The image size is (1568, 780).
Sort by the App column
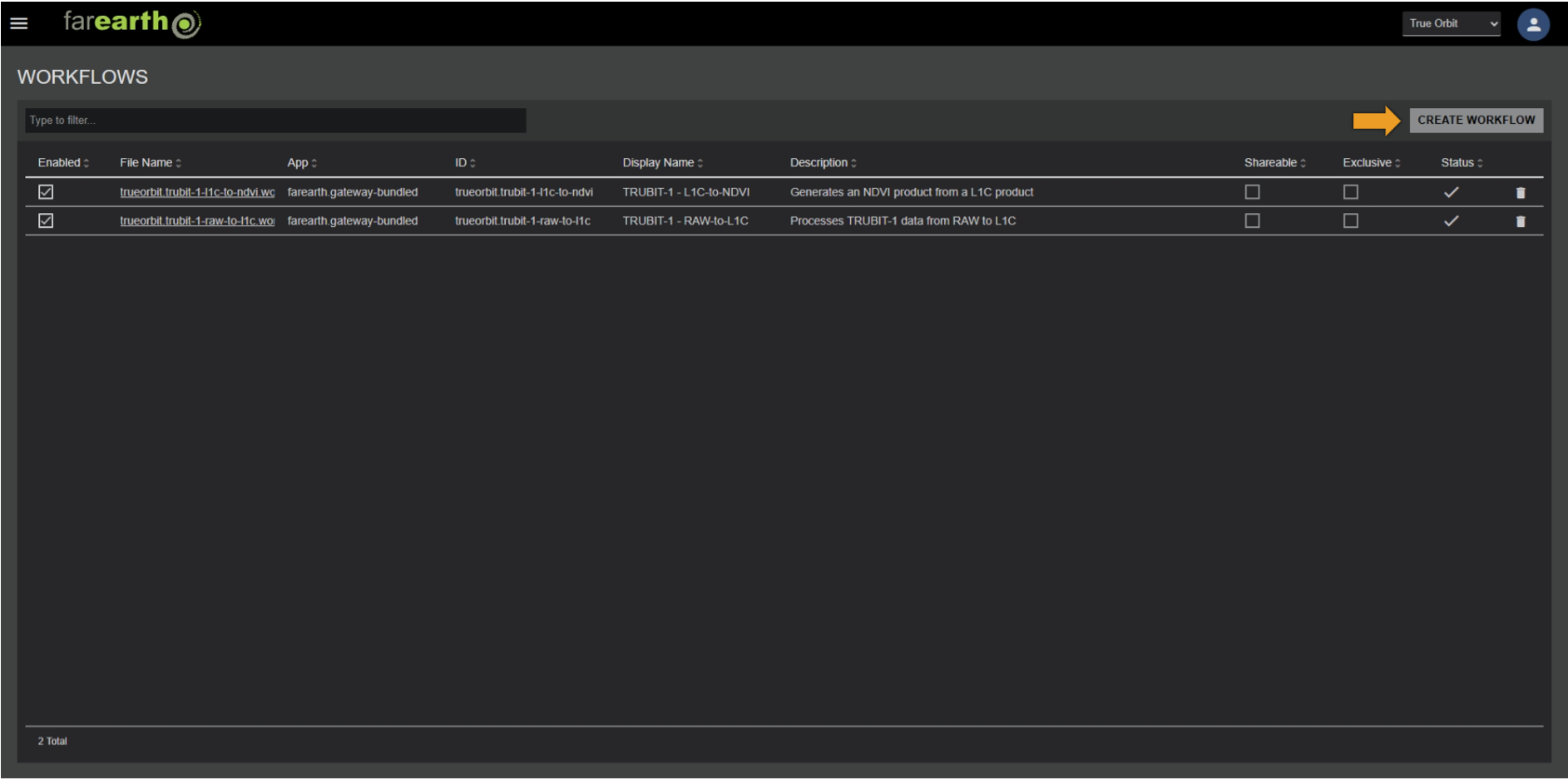point(302,163)
